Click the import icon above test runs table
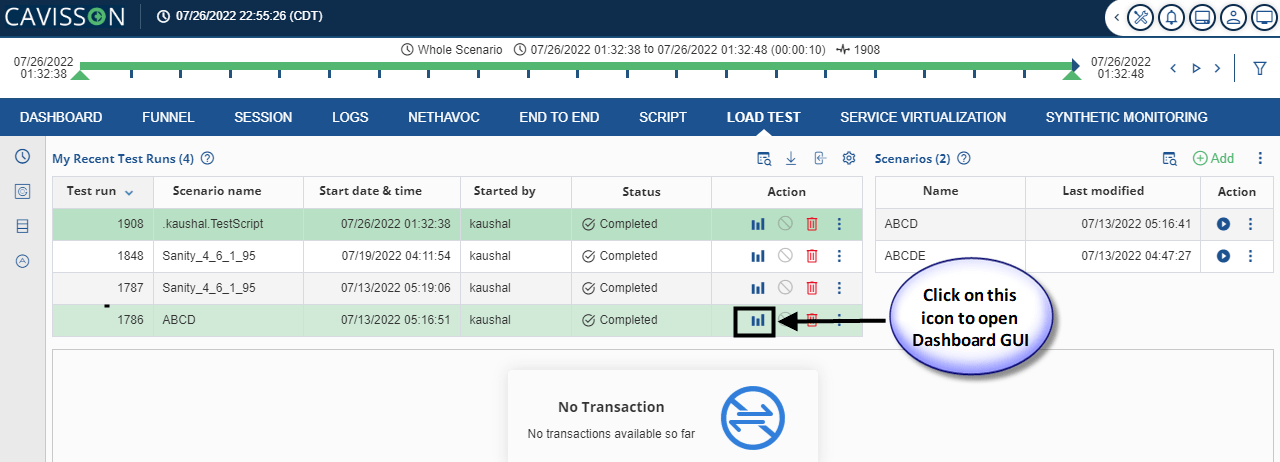 pyautogui.click(x=820, y=158)
